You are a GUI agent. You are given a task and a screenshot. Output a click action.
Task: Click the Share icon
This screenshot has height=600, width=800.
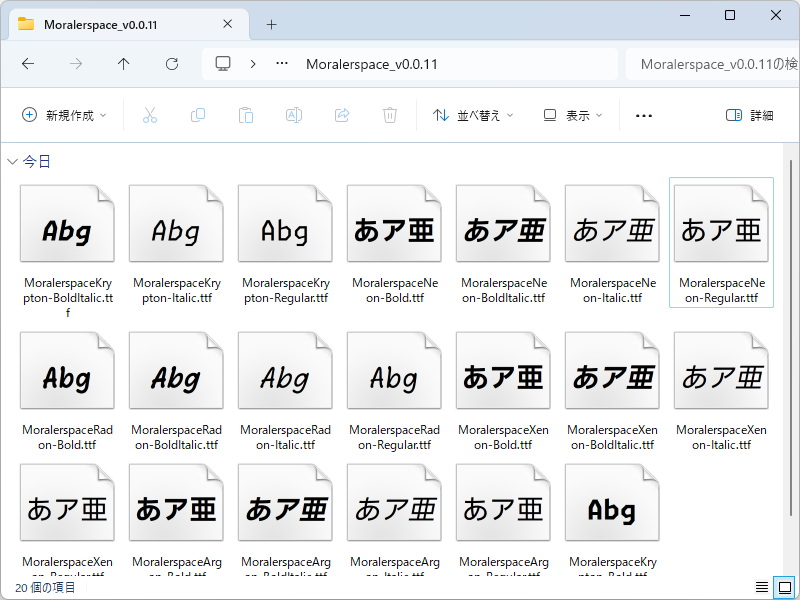click(342, 115)
